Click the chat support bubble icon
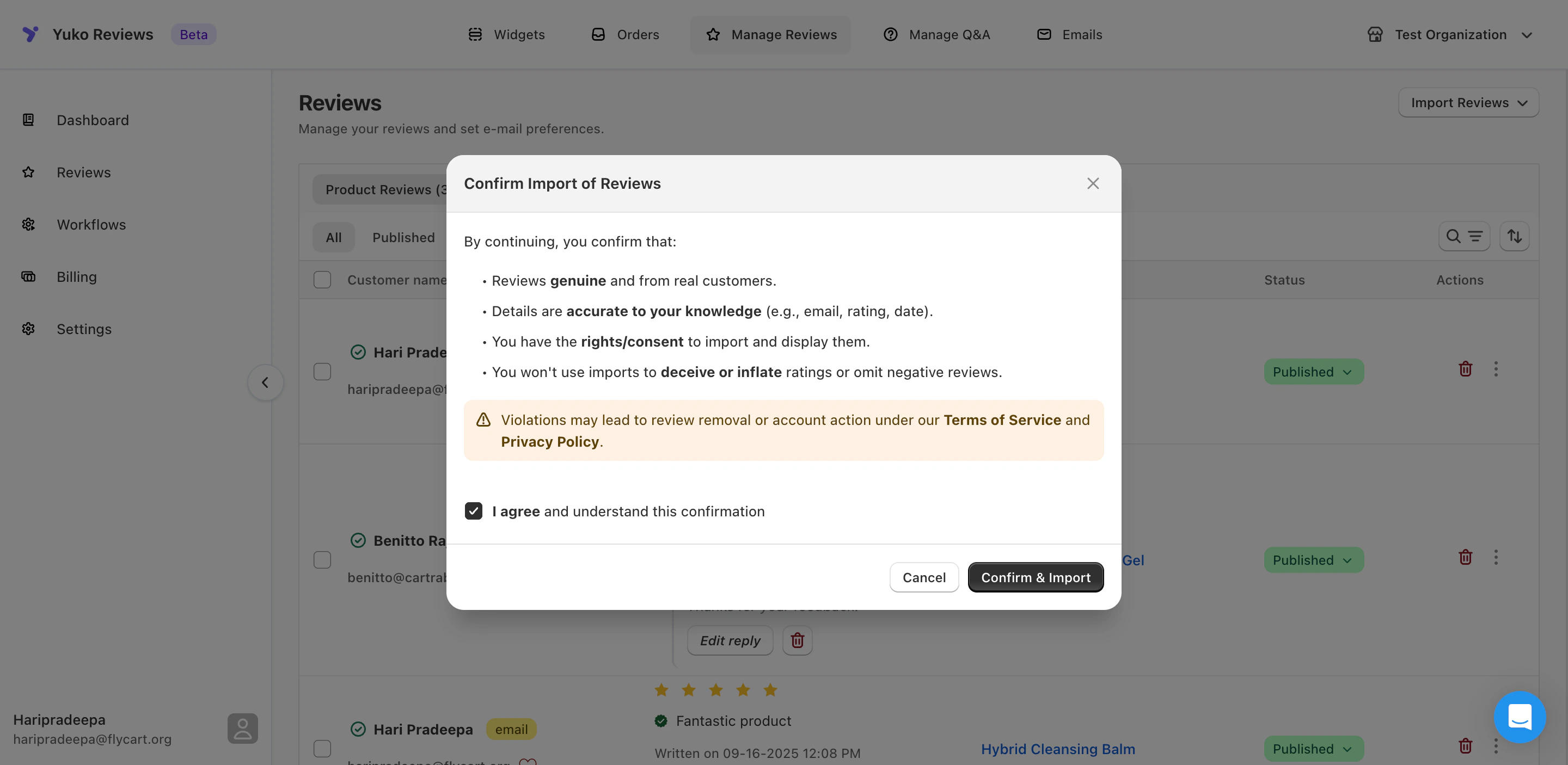1568x765 pixels. [1520, 717]
